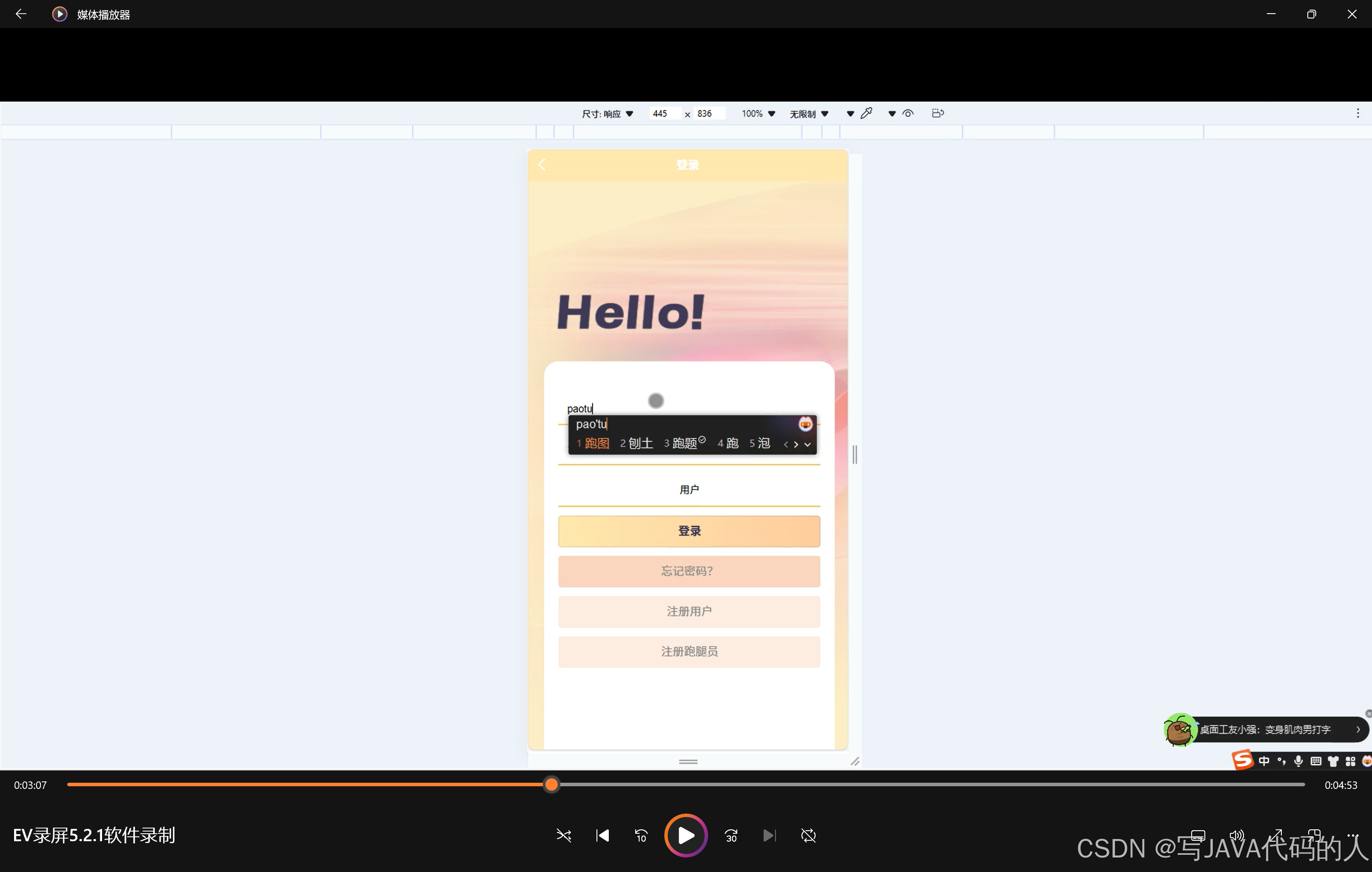
Task: Click the cockroach mascot avatar
Action: pyautogui.click(x=1179, y=729)
